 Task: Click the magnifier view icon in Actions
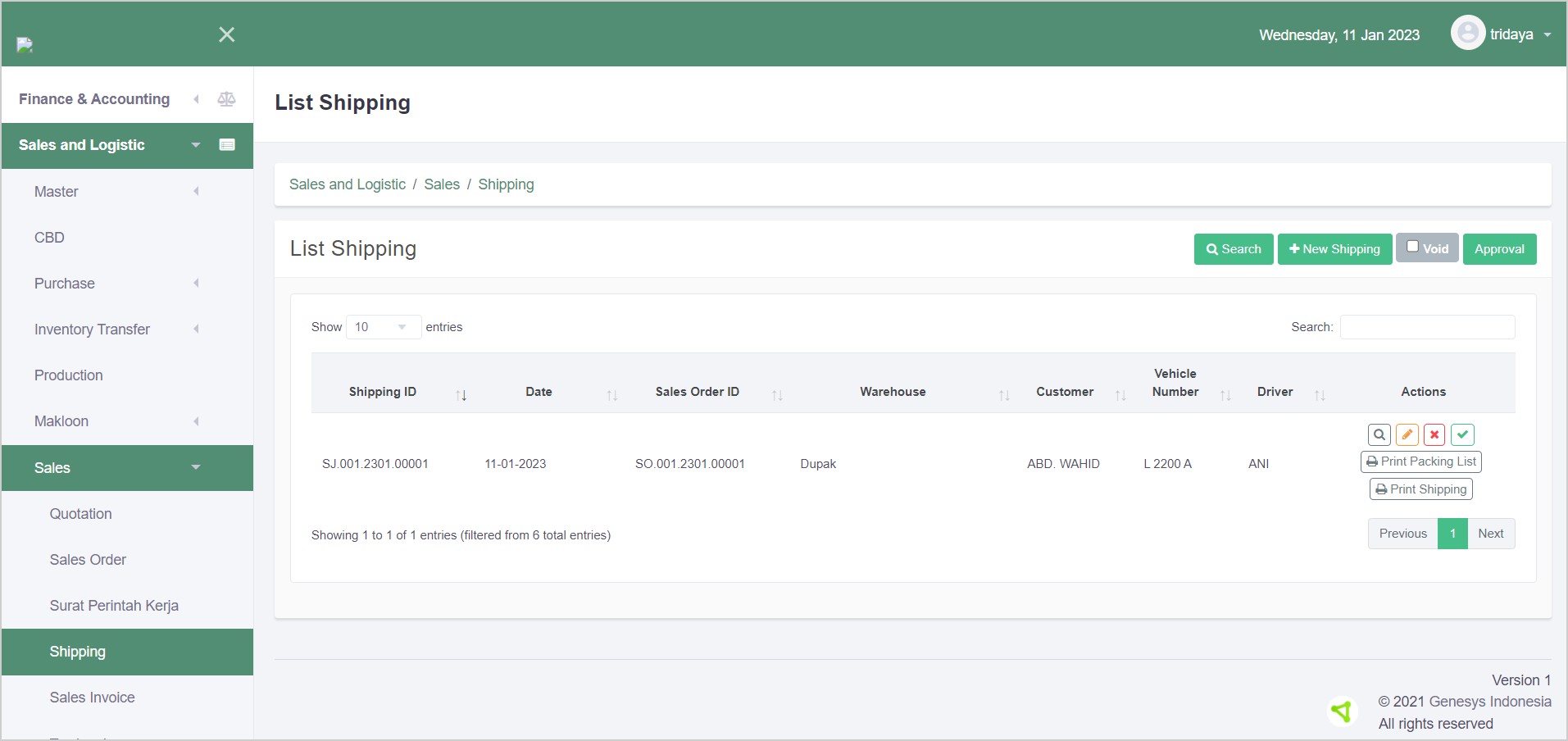coord(1379,434)
